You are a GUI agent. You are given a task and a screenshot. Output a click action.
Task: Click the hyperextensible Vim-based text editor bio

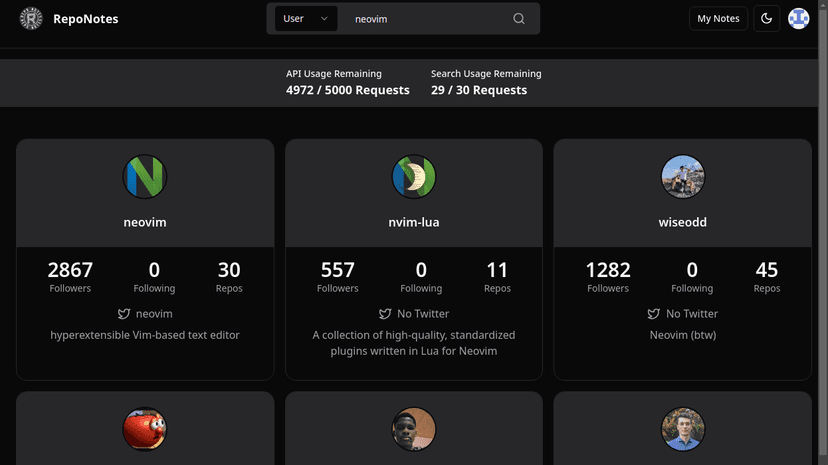(145, 335)
